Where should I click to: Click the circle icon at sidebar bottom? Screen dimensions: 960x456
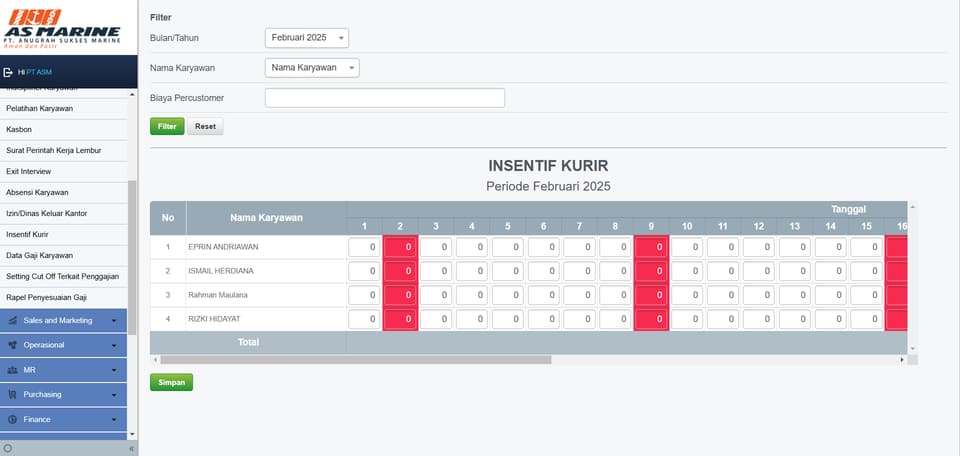point(8,449)
